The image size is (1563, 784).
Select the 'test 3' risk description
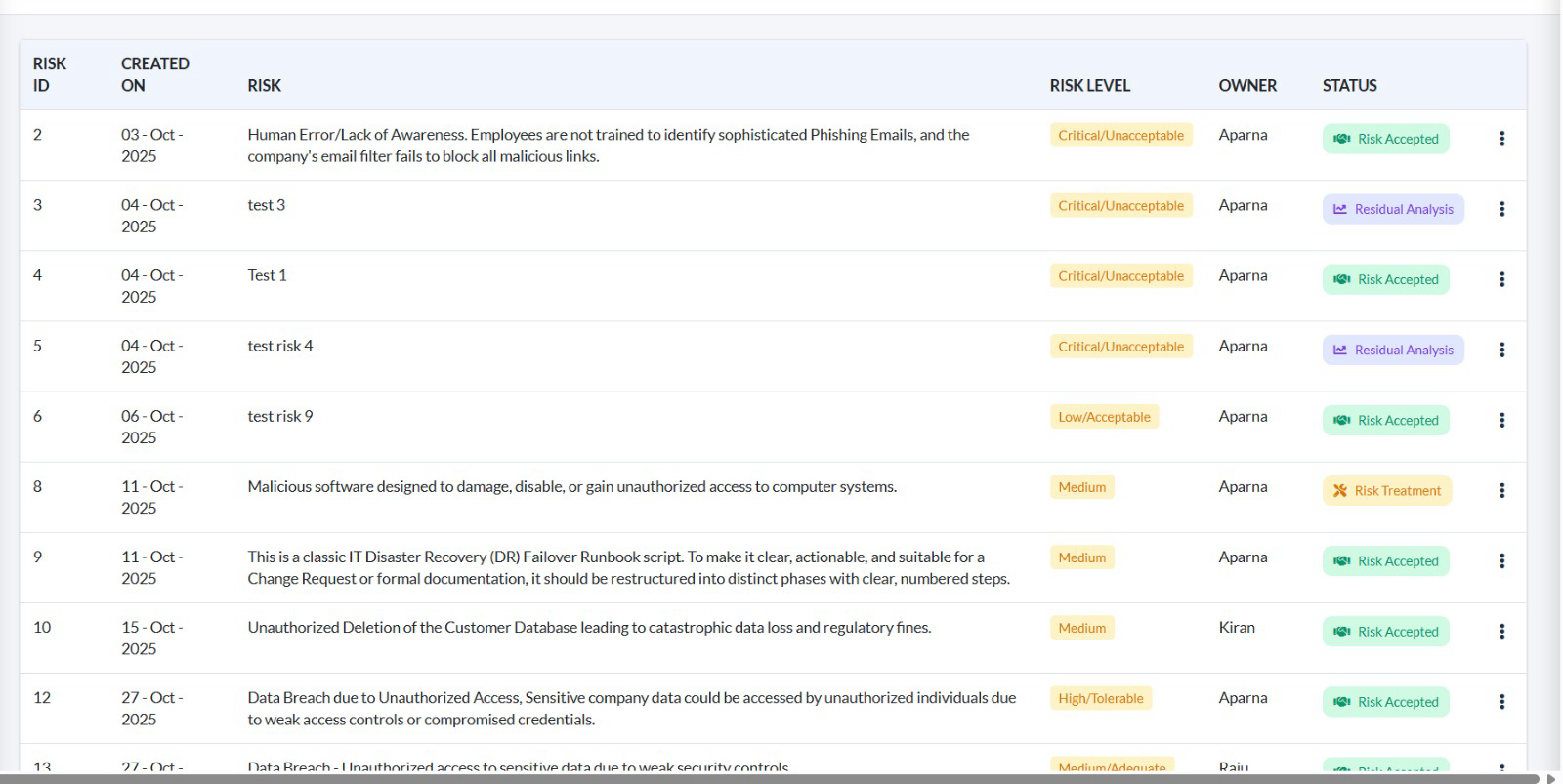coord(267,205)
